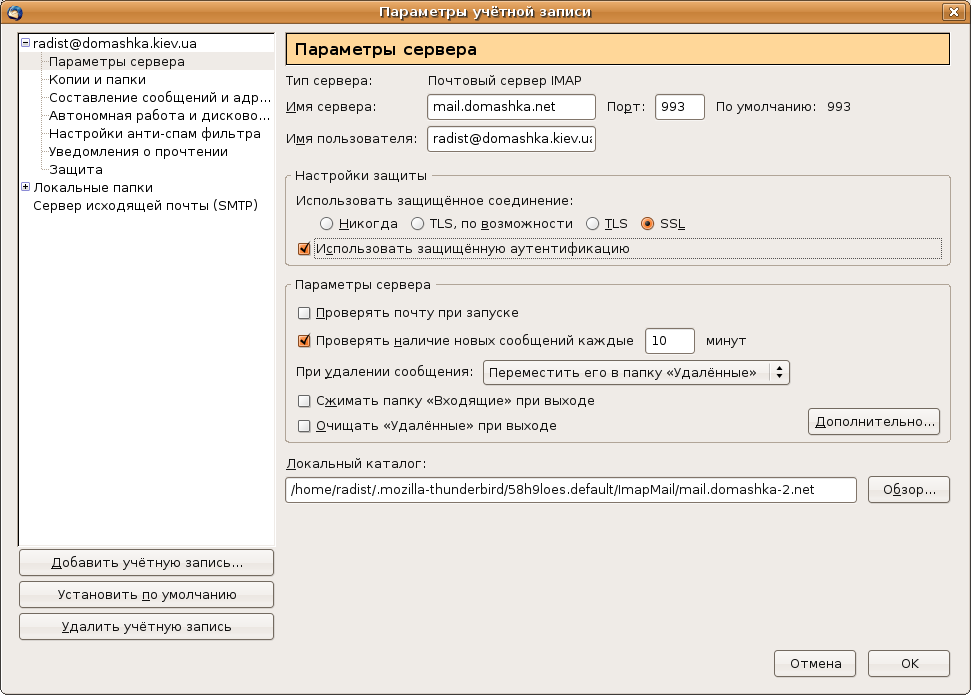Go to Защита settings page
This screenshot has height=695, width=971.
click(x=76, y=170)
